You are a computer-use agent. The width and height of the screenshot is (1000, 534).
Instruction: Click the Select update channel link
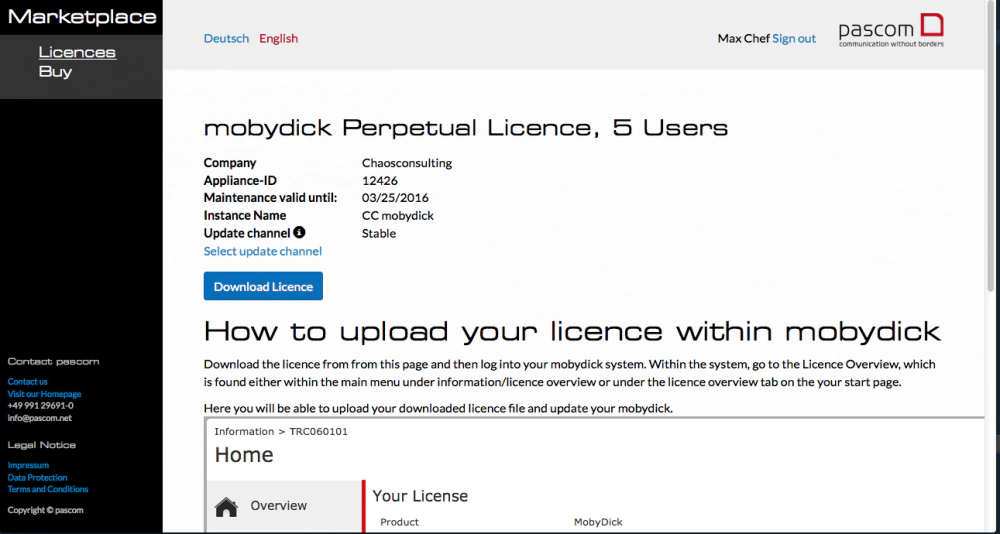point(263,251)
